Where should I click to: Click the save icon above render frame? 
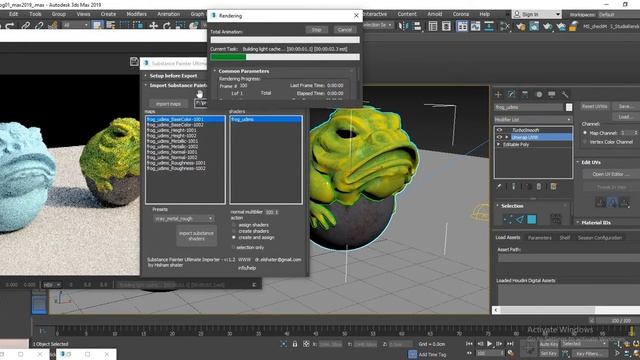134,62
